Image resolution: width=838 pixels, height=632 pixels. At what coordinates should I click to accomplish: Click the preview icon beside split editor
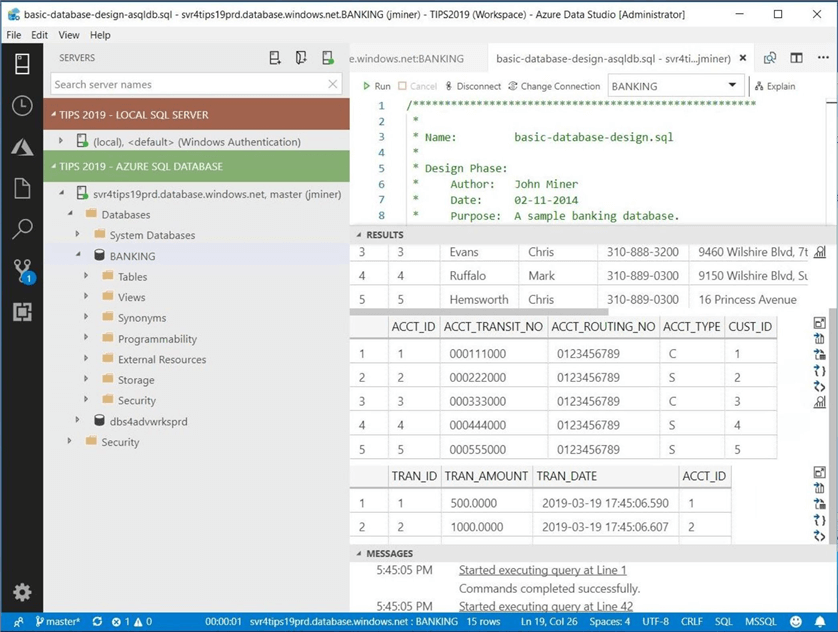(x=770, y=58)
